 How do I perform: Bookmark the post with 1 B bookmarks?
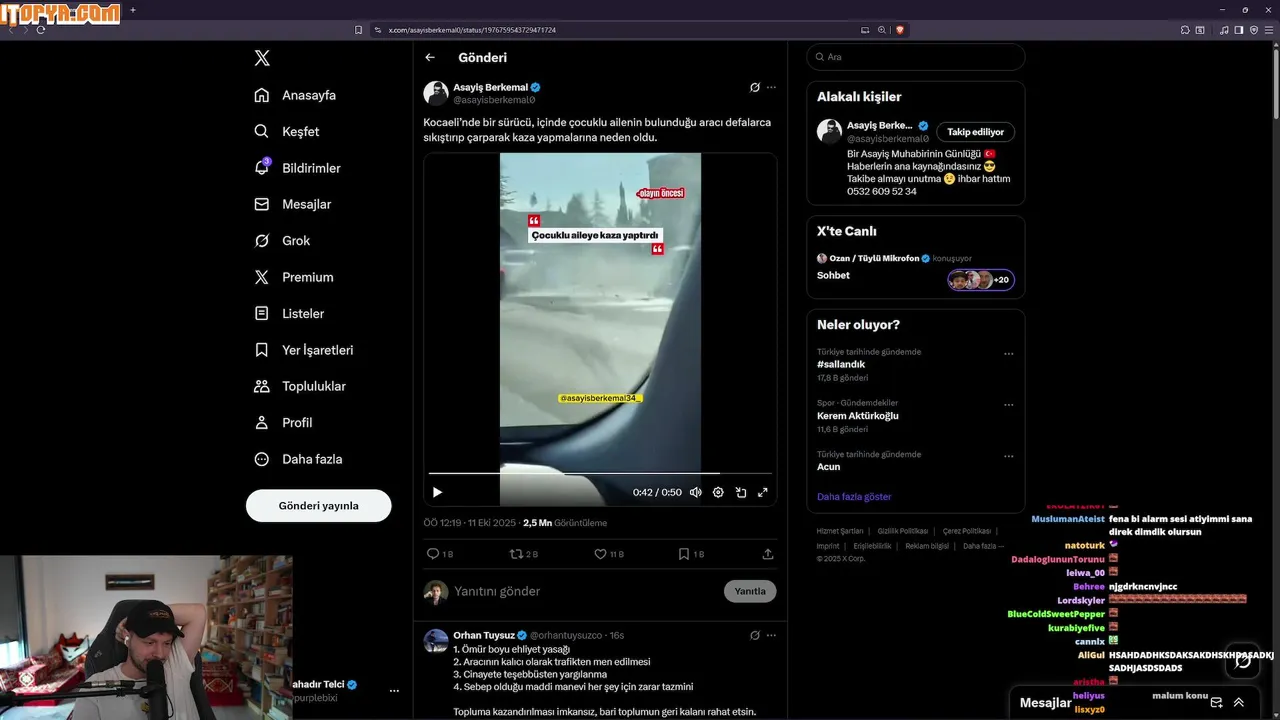click(x=691, y=554)
